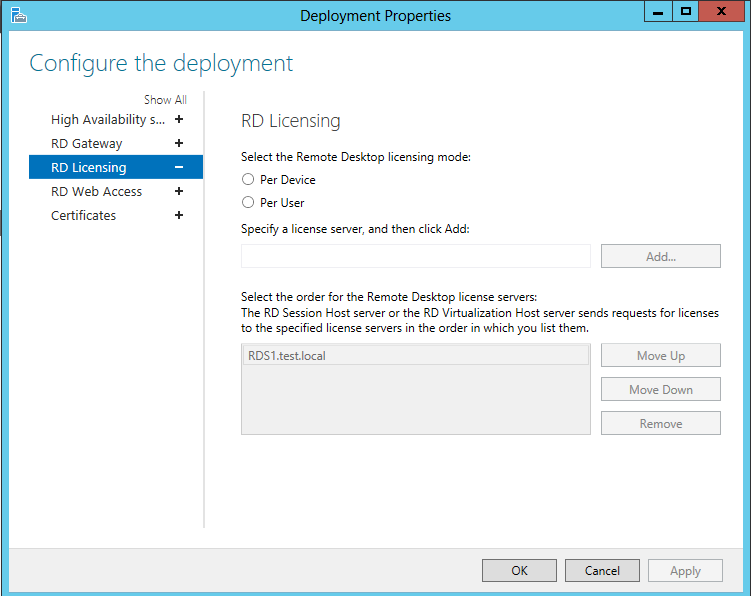Image resolution: width=751 pixels, height=596 pixels.
Task: Open the RD Gateway settings page
Action: [x=87, y=144]
